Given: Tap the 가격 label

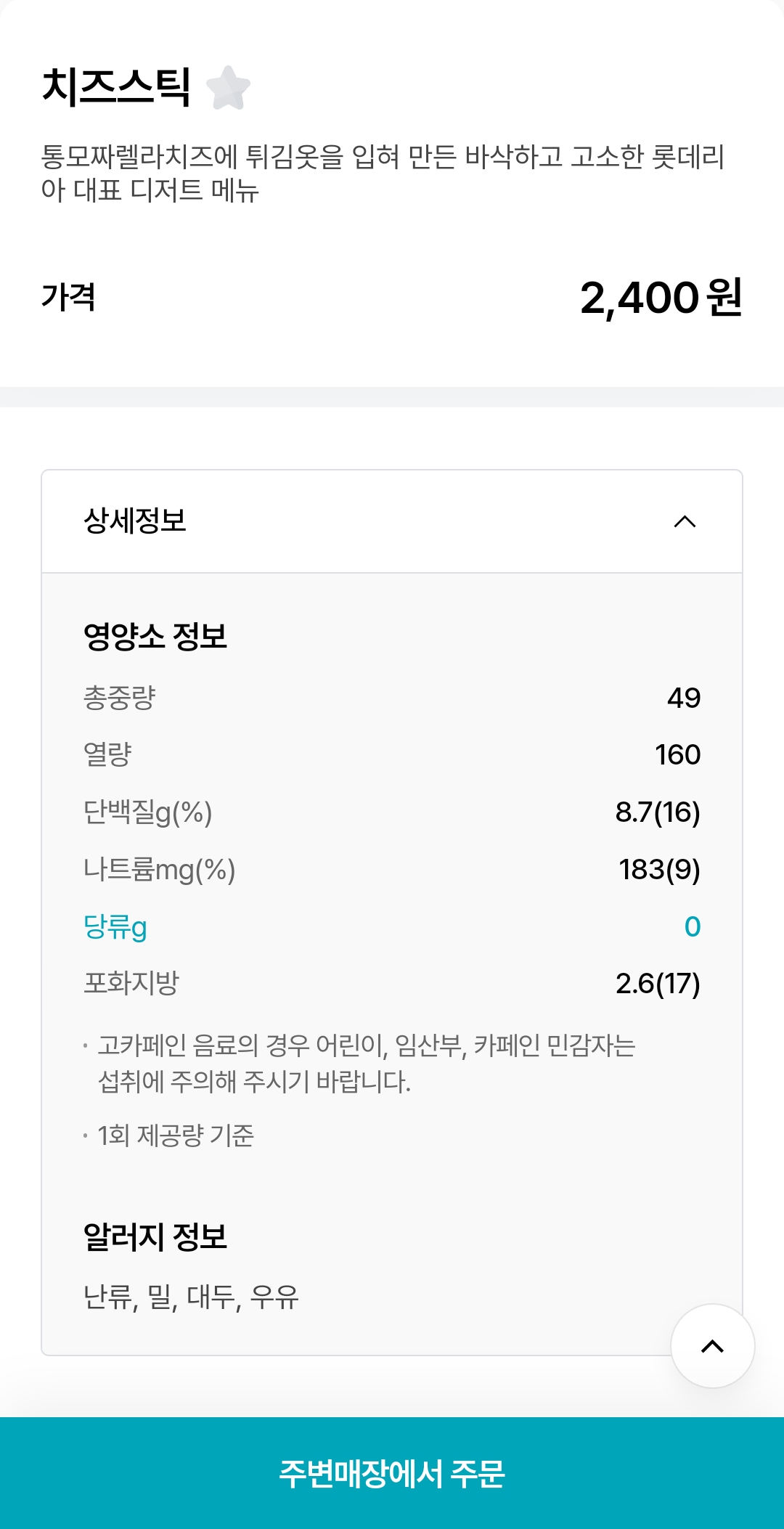Looking at the screenshot, I should pos(68,297).
